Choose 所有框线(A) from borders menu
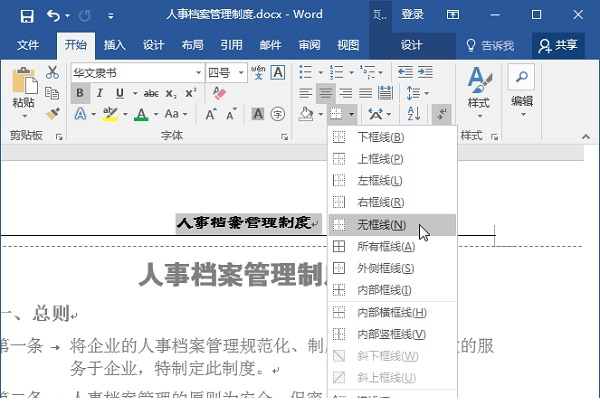The width and height of the screenshot is (600, 413). pyautogui.click(x=393, y=246)
